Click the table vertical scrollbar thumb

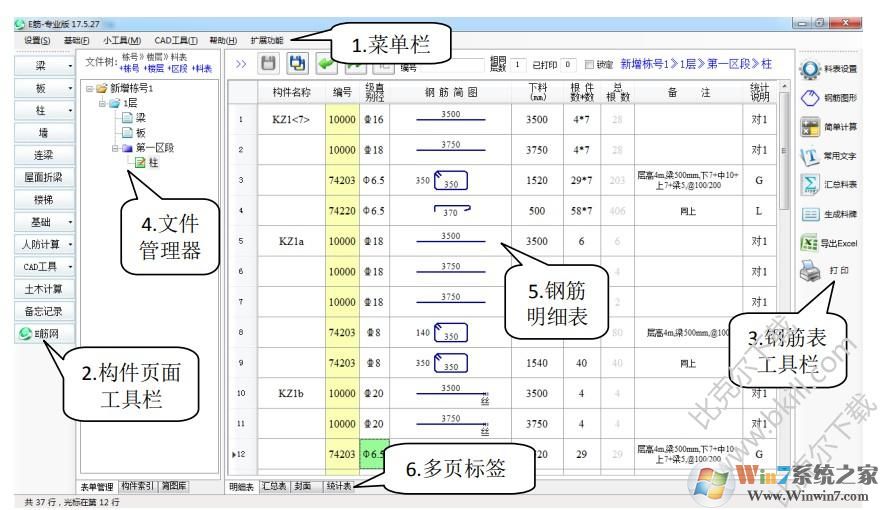tap(783, 152)
